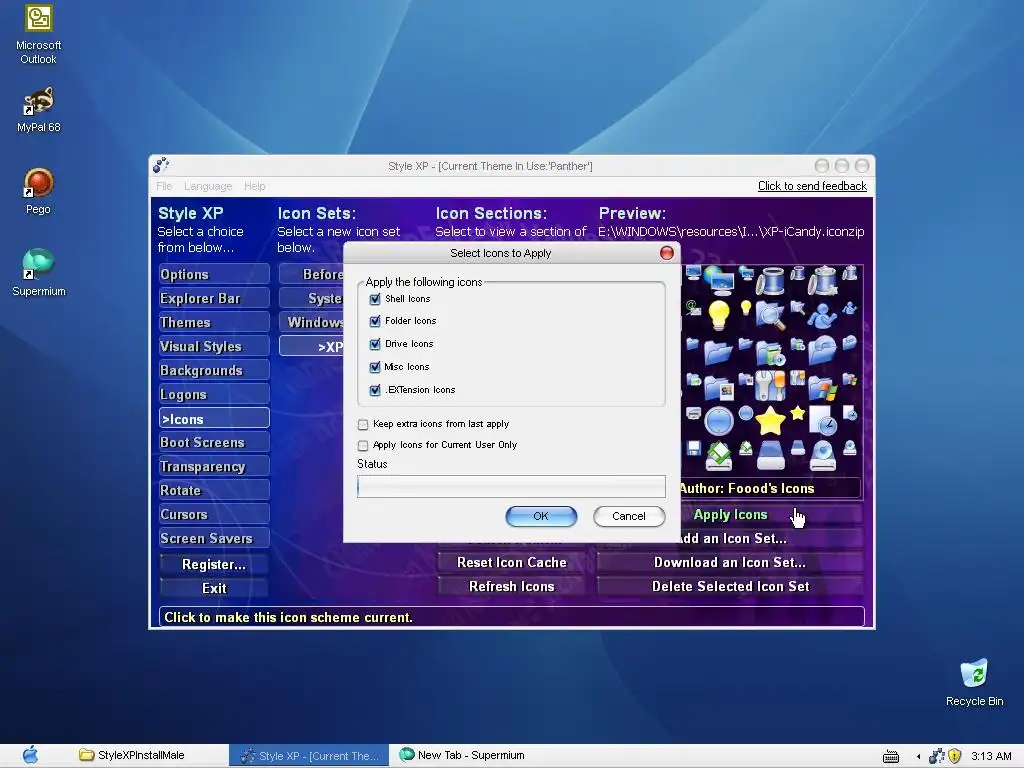The width and height of the screenshot is (1024, 768).
Task: Click the large folder with photo preview icon
Action: point(719,387)
